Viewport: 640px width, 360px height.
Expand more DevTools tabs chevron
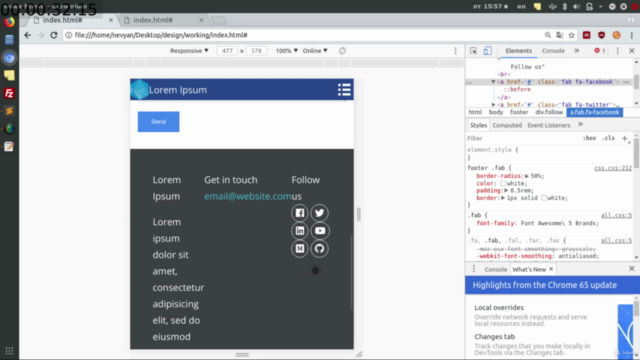pyautogui.click(x=576, y=51)
